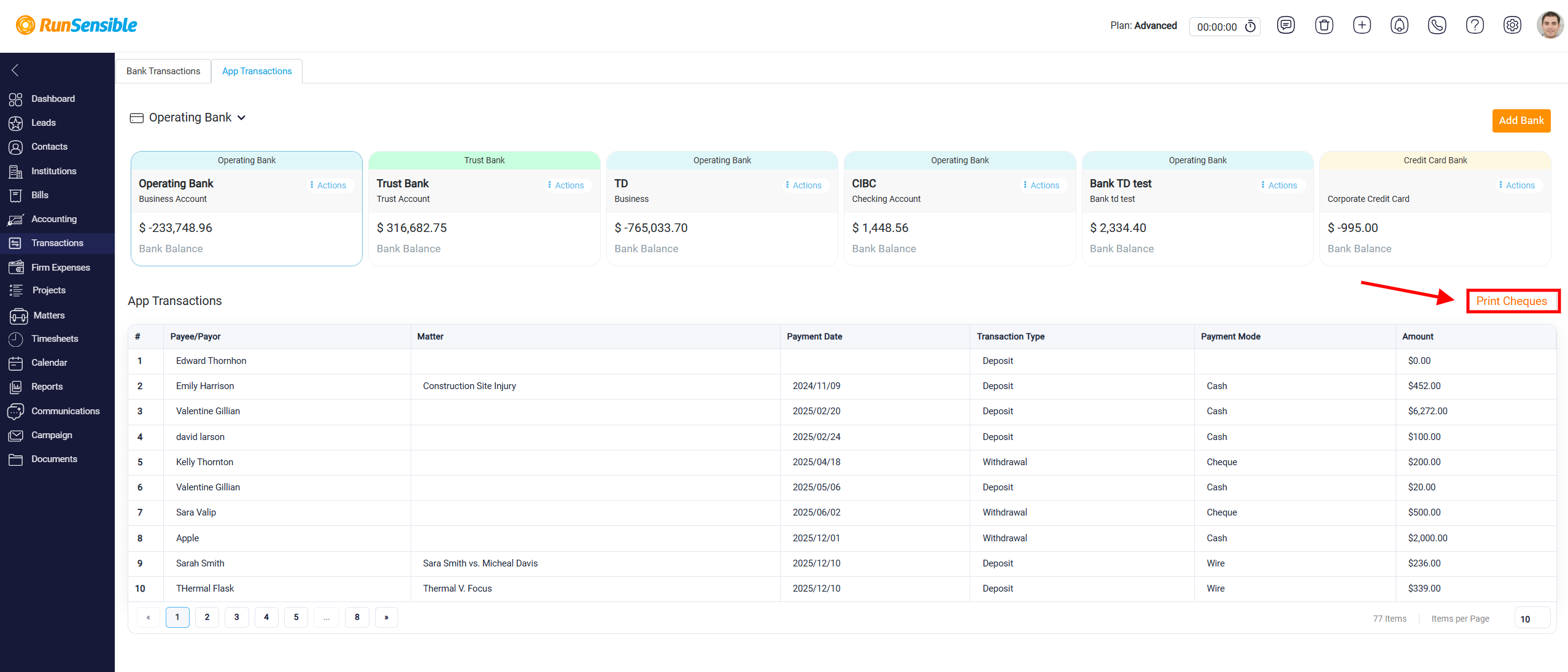This screenshot has height=672, width=1568.
Task: Switch to Bank Transactions tab
Action: 163,71
